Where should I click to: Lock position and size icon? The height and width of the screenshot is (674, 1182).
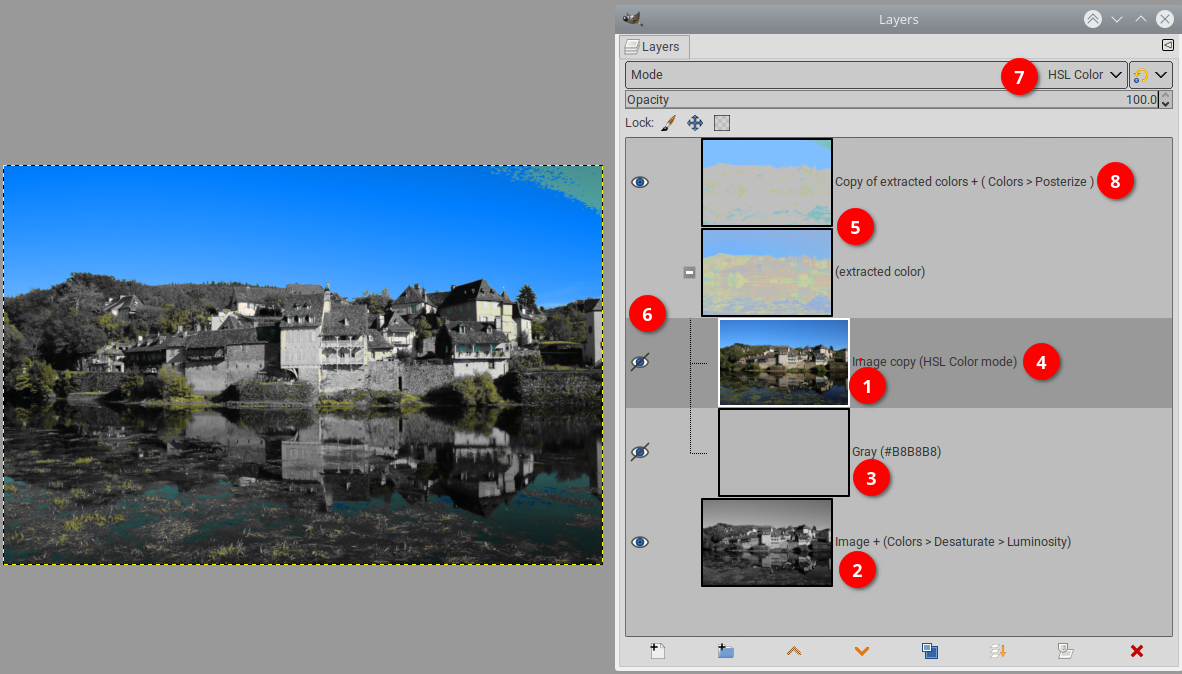point(695,123)
